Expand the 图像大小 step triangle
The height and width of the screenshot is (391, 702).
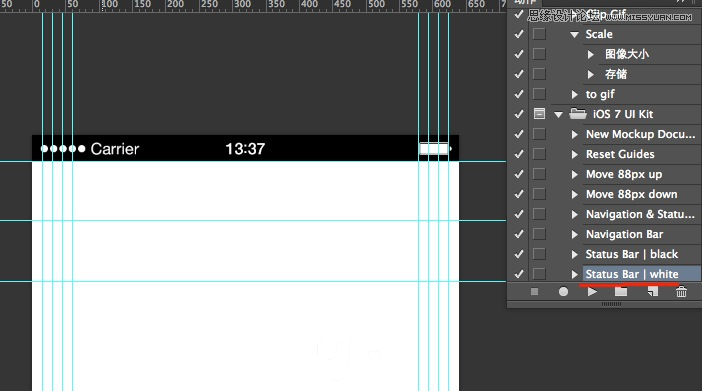click(x=591, y=54)
